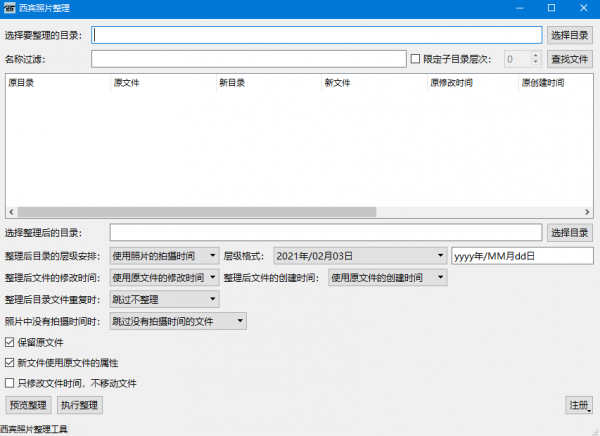Click the 原修改时间 column header
The image size is (600, 436).
473,83
